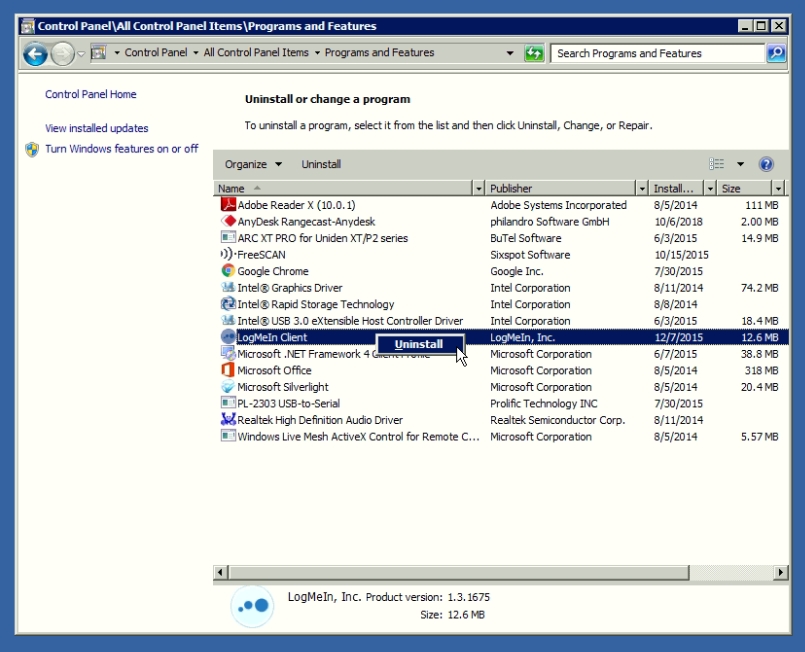Click the PL-2303 USB-to-Serial icon
Screen dimensions: 805x652
pyautogui.click(x=228, y=403)
